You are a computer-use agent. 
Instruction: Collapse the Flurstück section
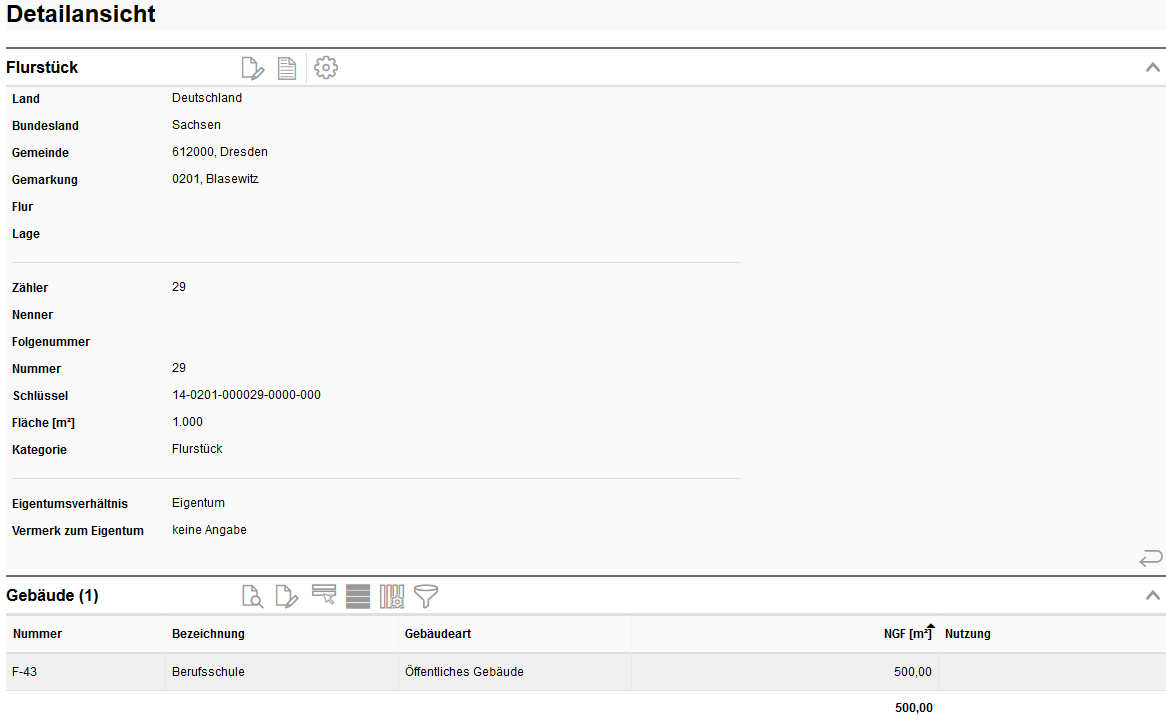[x=1152, y=68]
